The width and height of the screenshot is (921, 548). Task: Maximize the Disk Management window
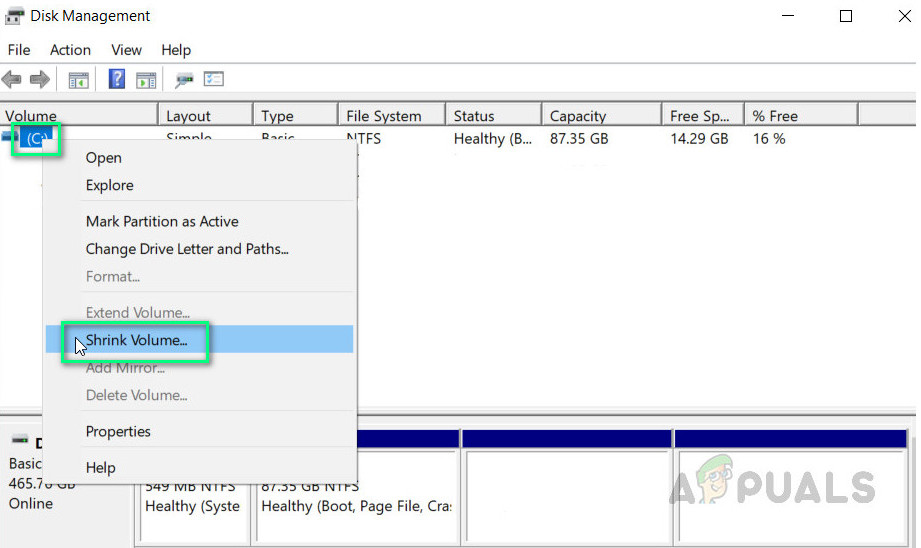(846, 16)
